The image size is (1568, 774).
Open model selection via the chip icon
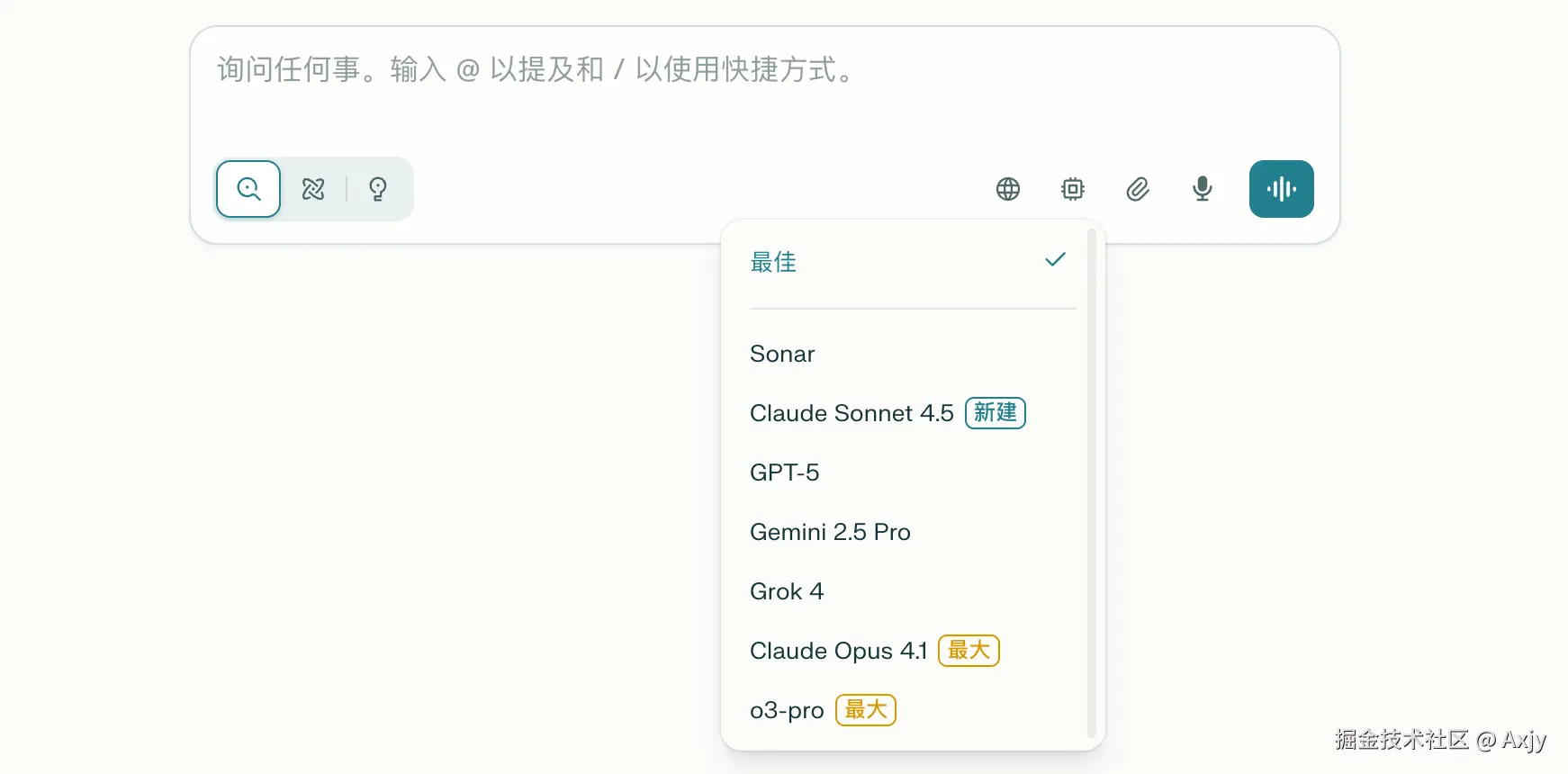click(1072, 189)
